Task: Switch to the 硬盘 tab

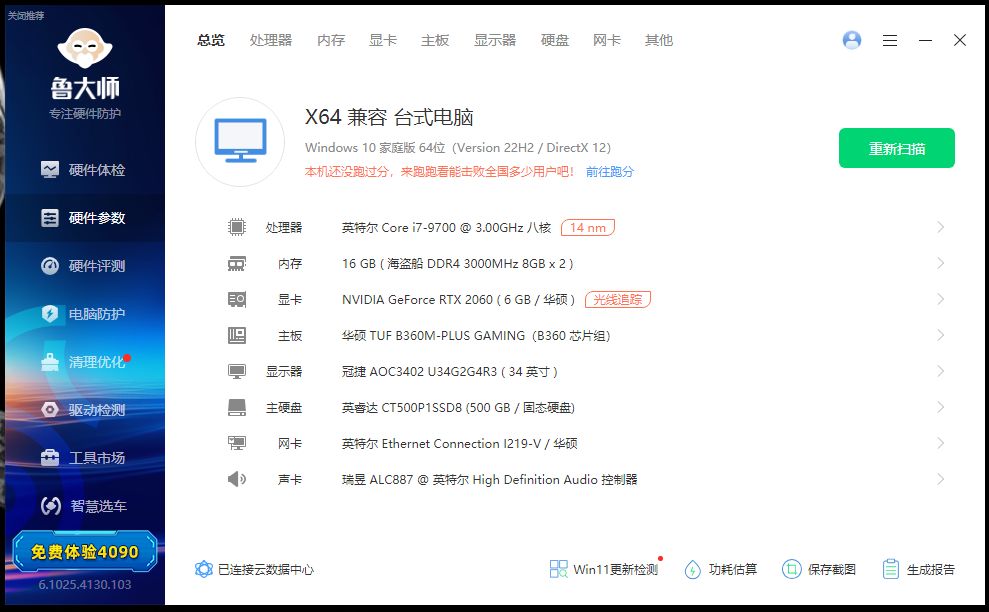Action: click(555, 40)
